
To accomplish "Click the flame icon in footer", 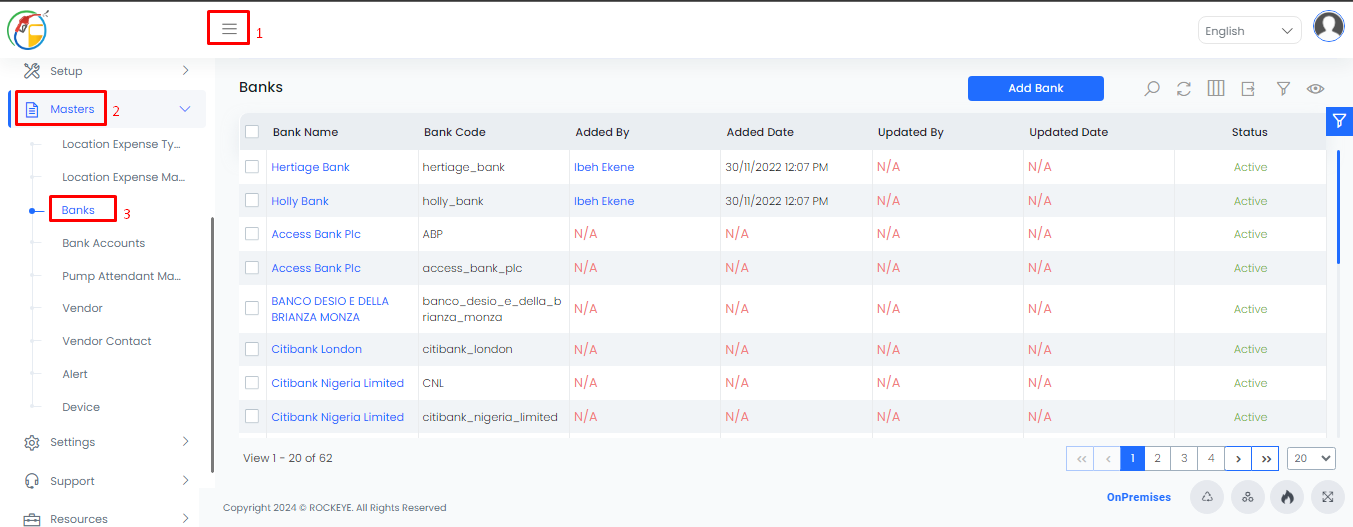I will point(1287,496).
